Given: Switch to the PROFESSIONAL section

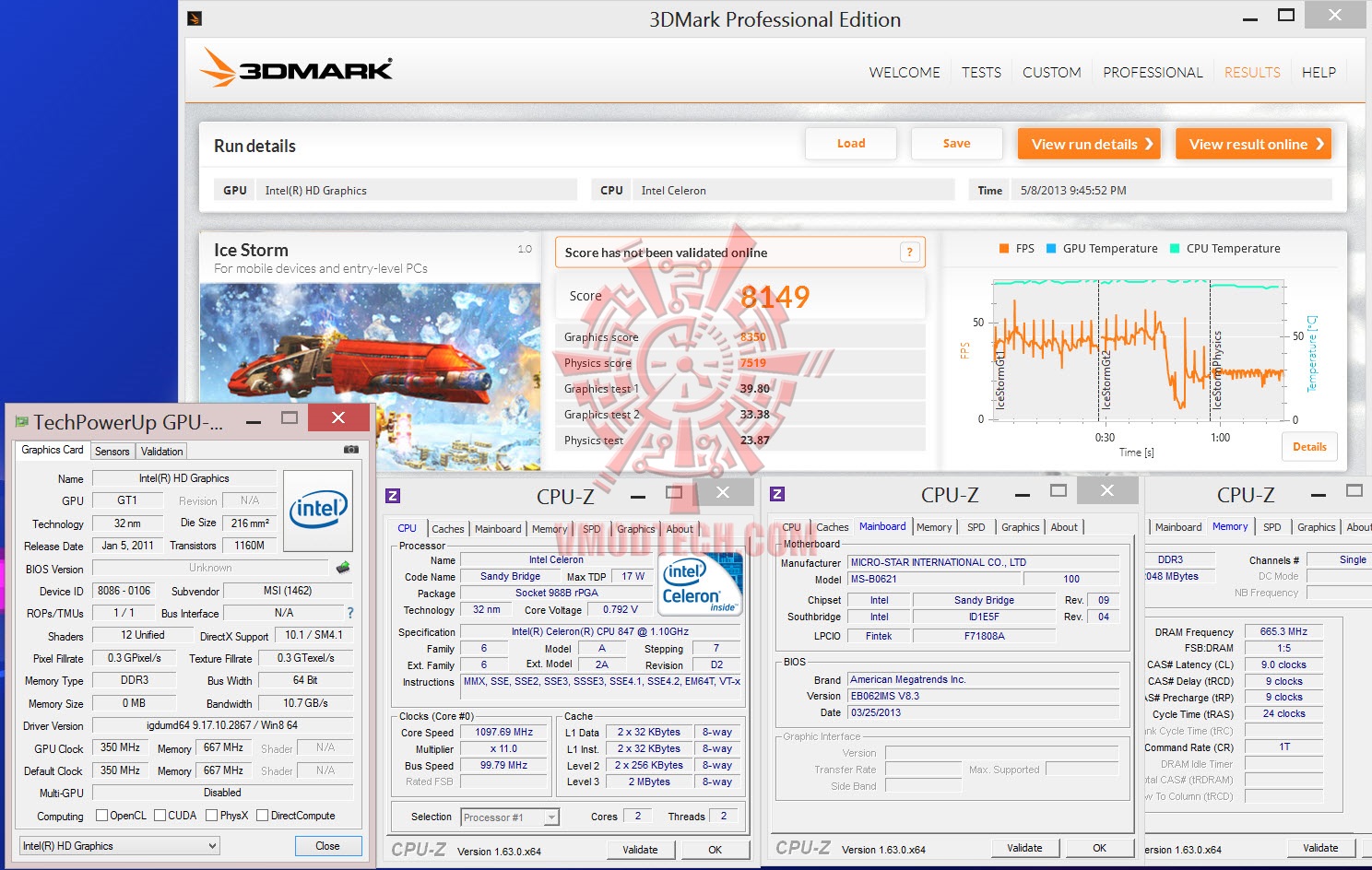Looking at the screenshot, I should [x=1153, y=73].
